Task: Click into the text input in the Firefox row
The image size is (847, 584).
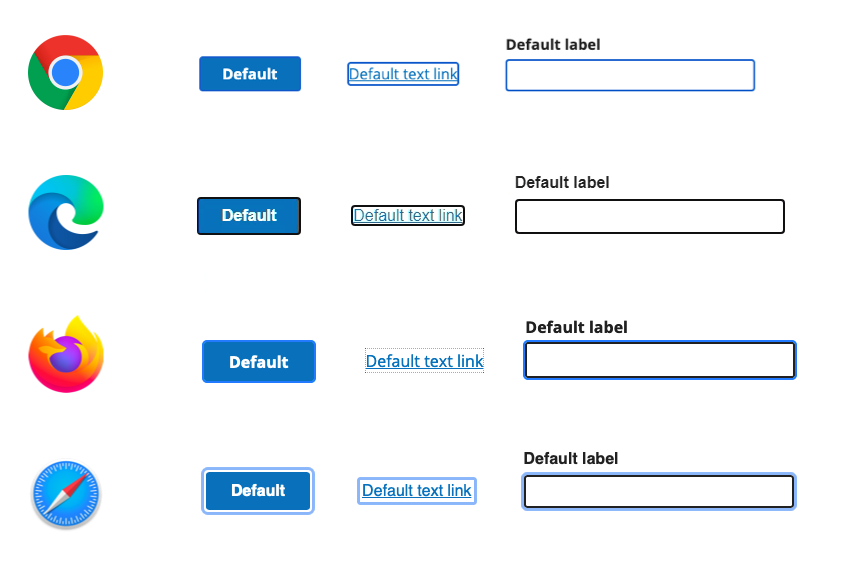Action: point(660,360)
